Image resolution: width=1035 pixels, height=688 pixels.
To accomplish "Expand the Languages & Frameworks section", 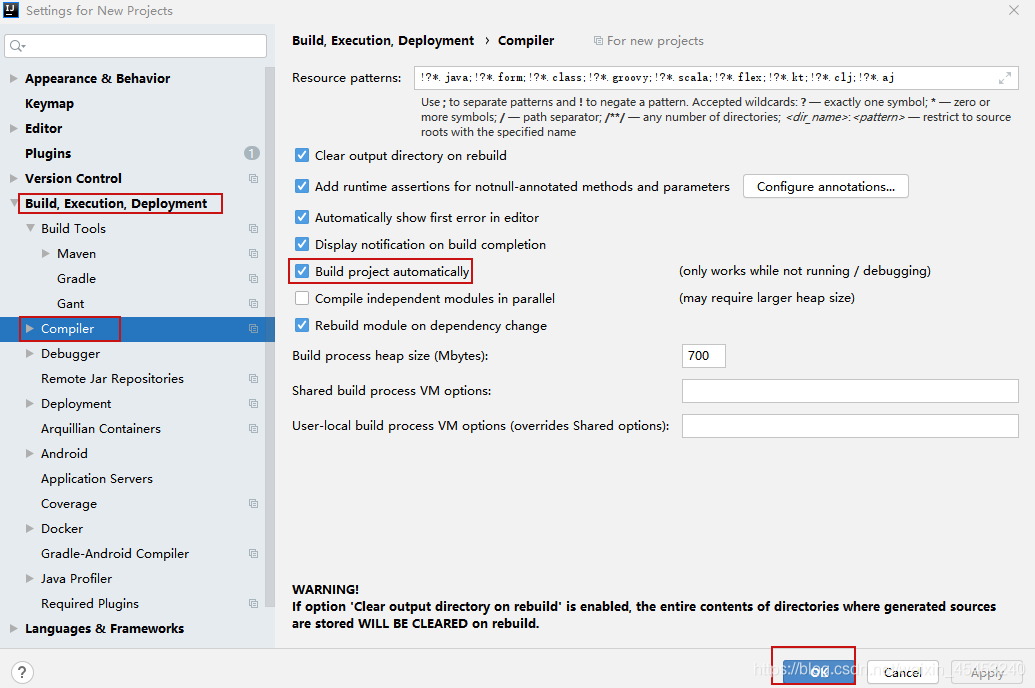I will [13, 629].
